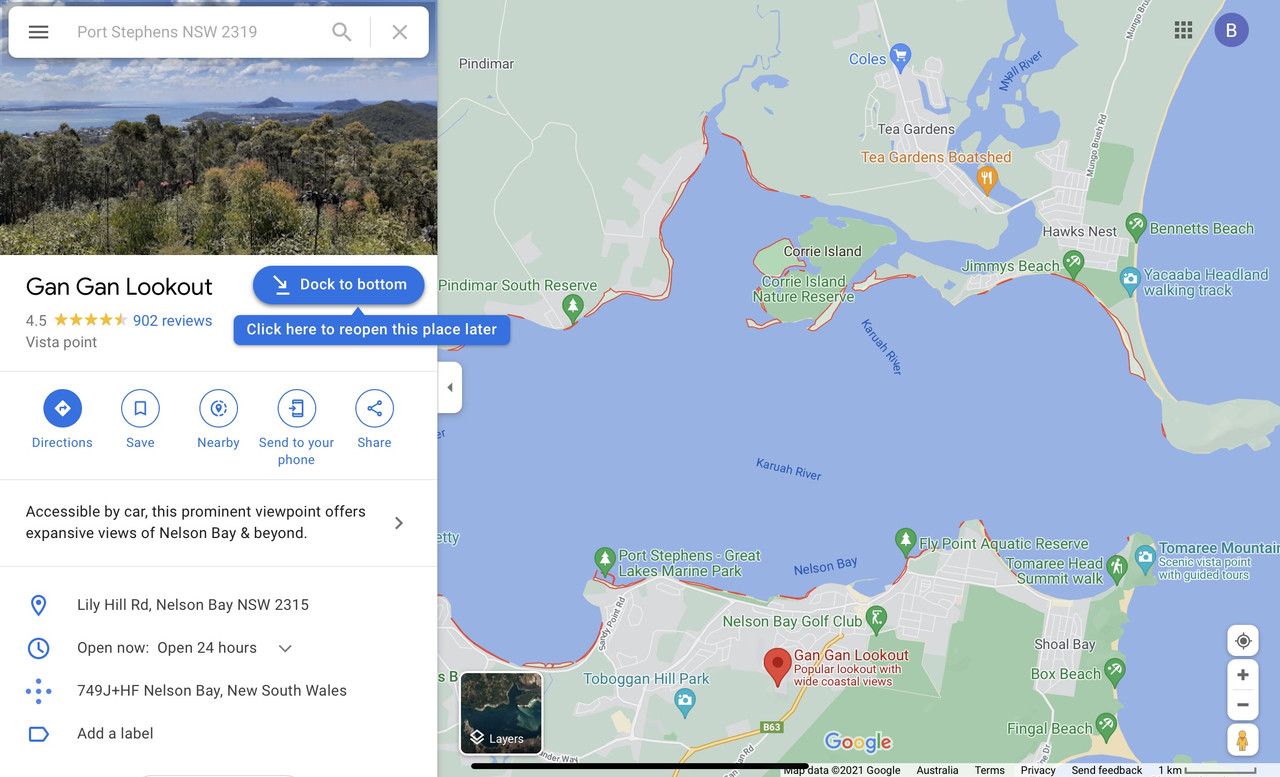Clear the search with the X icon
The image size is (1280, 777).
click(x=400, y=32)
